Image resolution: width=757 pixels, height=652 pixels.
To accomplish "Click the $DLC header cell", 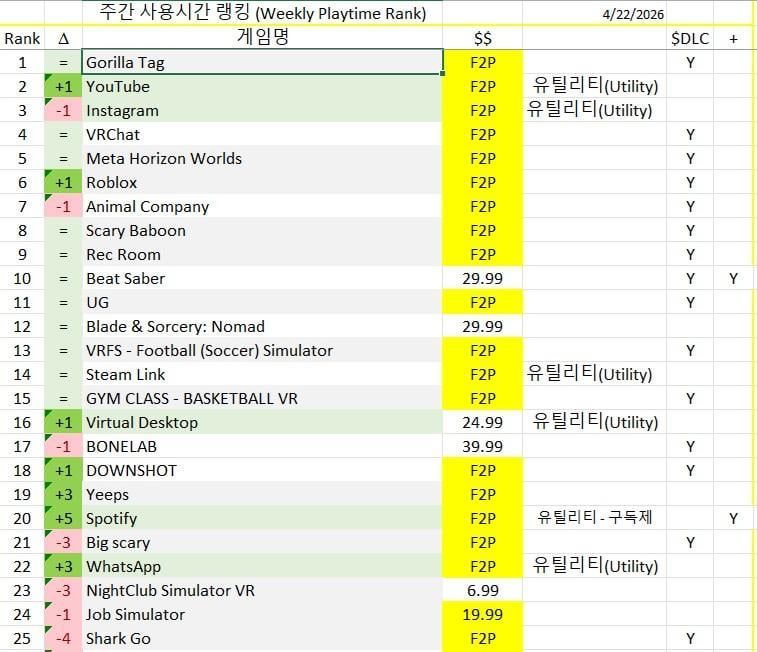I will [x=690, y=38].
